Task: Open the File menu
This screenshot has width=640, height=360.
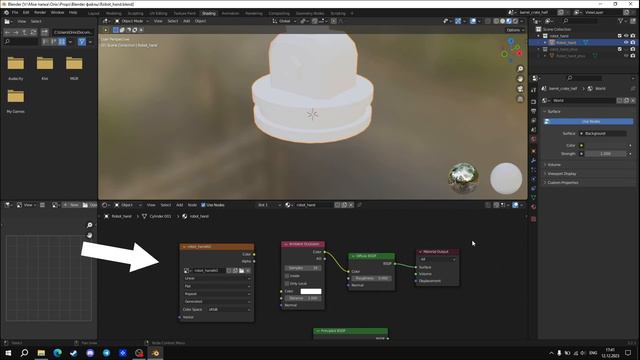Action: pos(15,13)
